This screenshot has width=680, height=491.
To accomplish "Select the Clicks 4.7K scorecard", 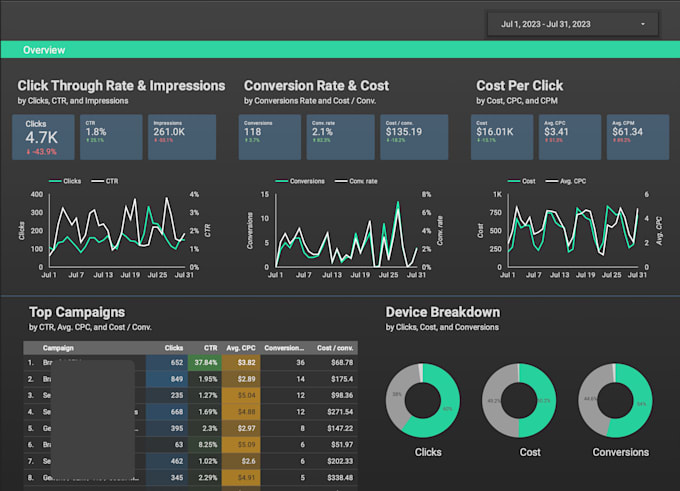I will click(x=49, y=137).
